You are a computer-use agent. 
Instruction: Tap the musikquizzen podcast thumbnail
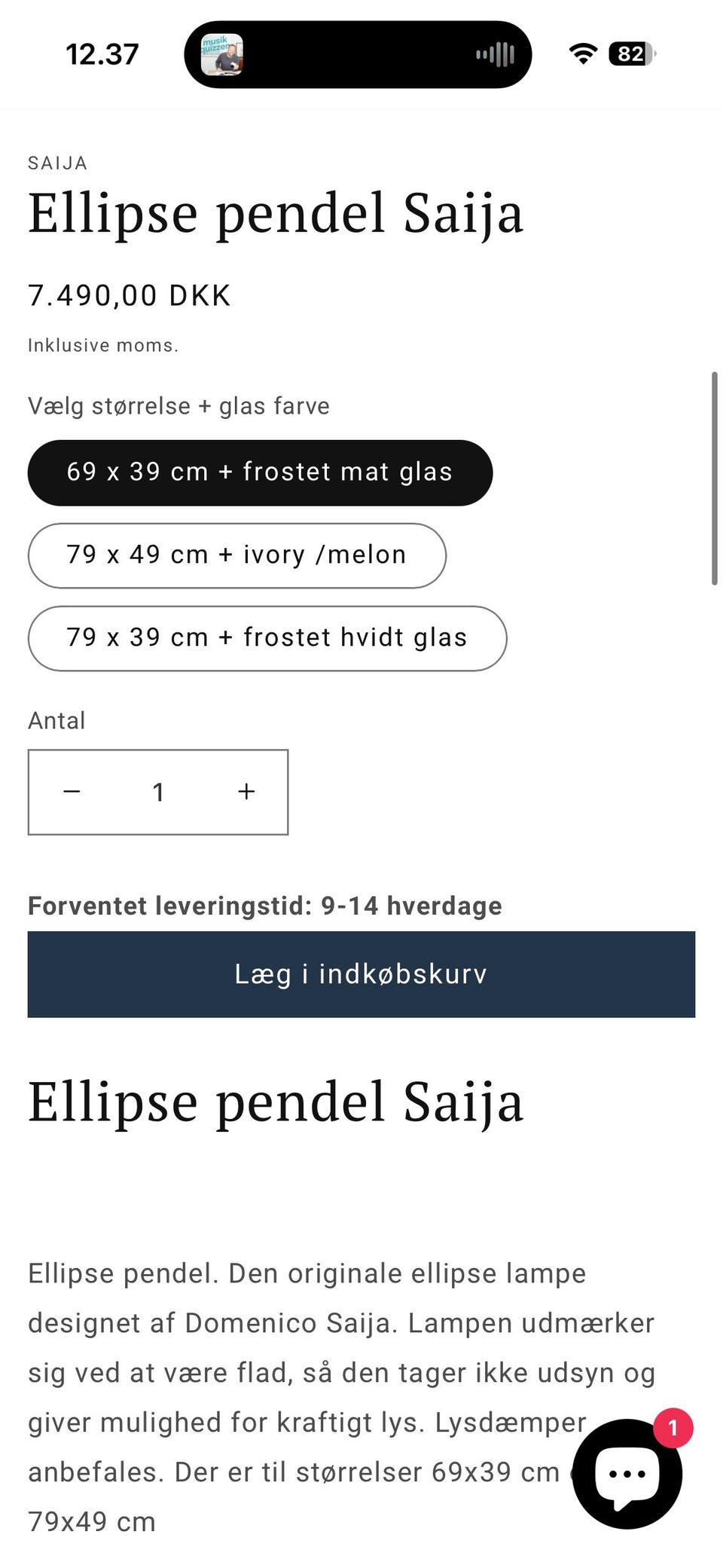point(222,54)
